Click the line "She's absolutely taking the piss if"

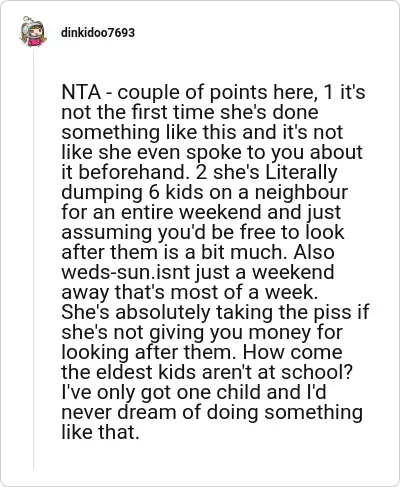[x=215, y=312]
